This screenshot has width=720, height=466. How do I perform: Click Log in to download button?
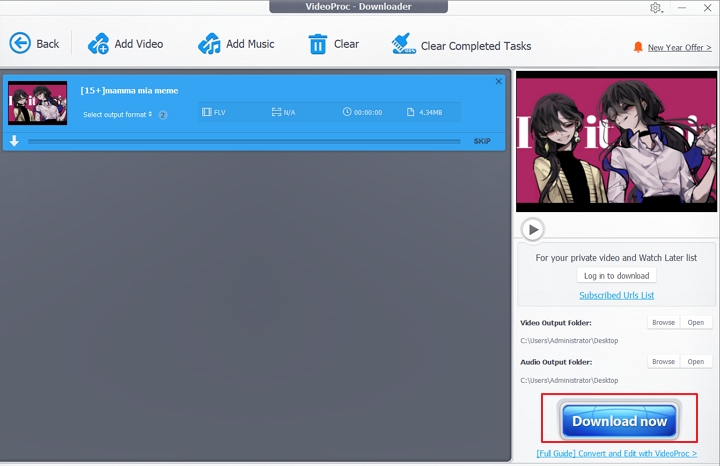[x=616, y=275]
